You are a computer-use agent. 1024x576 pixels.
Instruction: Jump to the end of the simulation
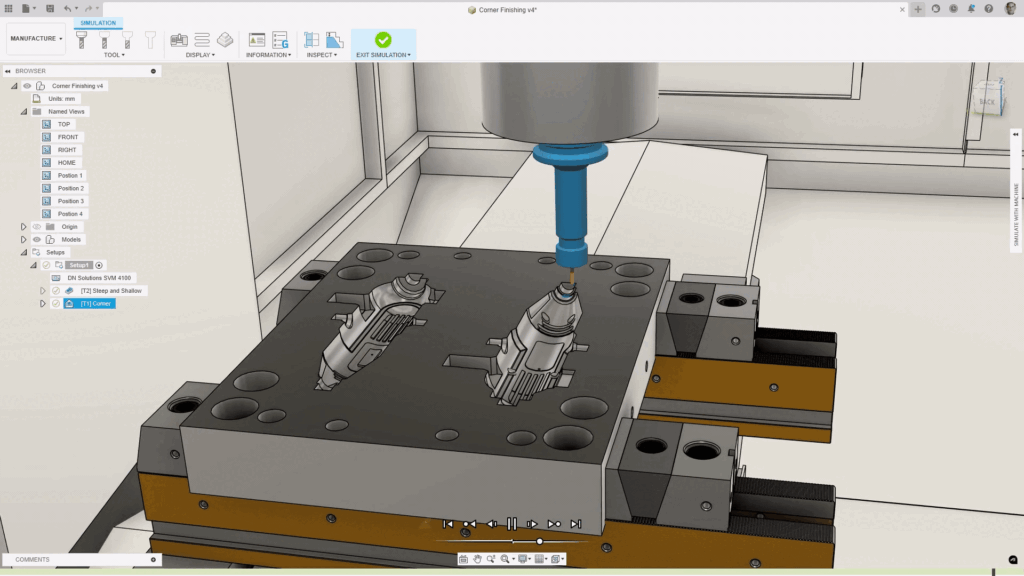point(575,524)
